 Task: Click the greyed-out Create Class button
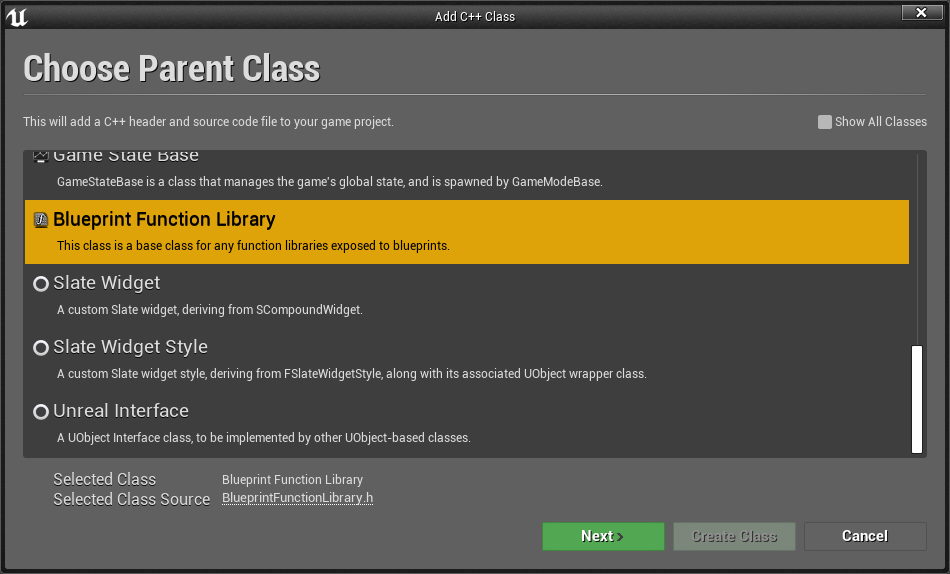point(734,536)
